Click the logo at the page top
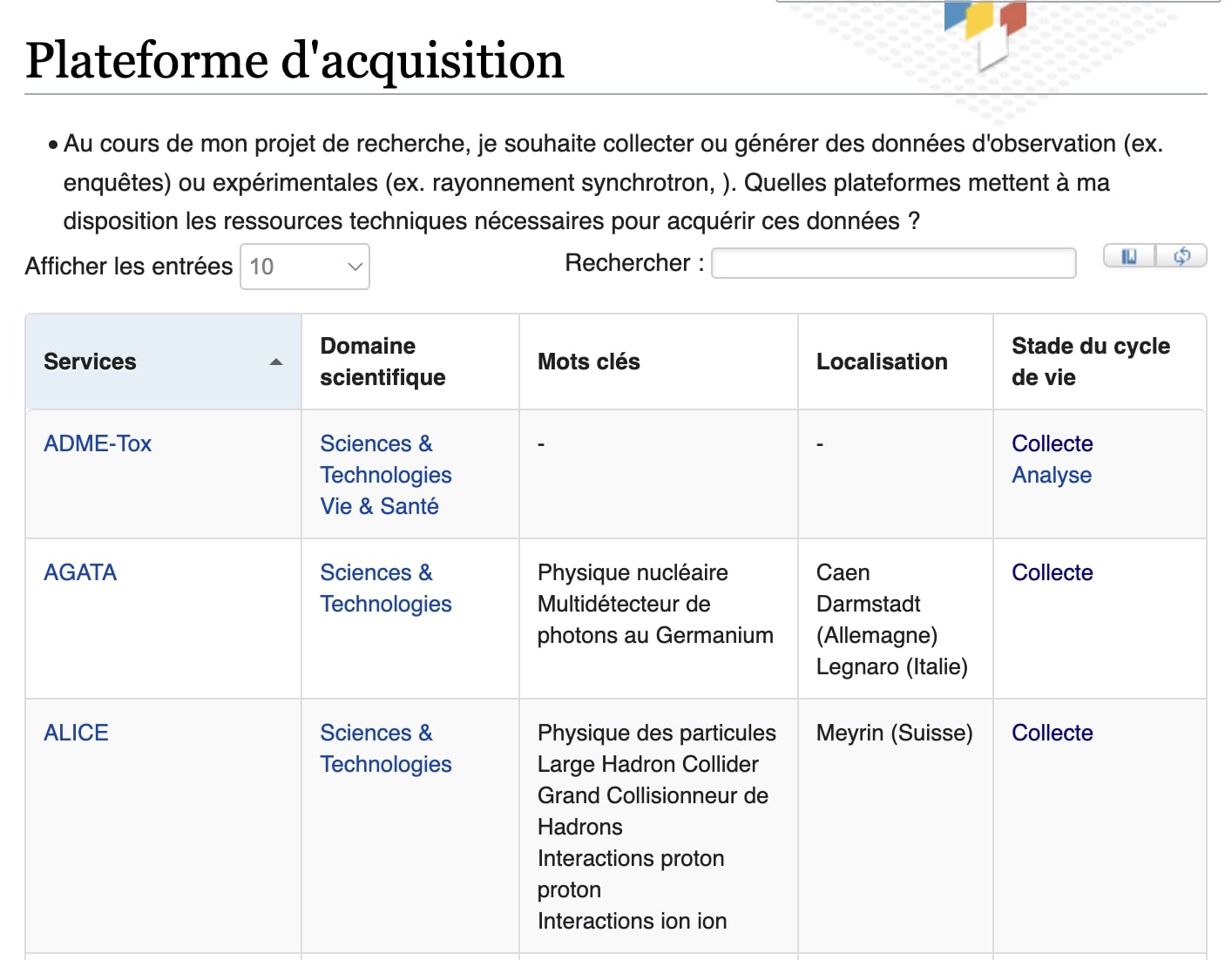The image size is (1232, 960). pyautogui.click(x=985, y=31)
